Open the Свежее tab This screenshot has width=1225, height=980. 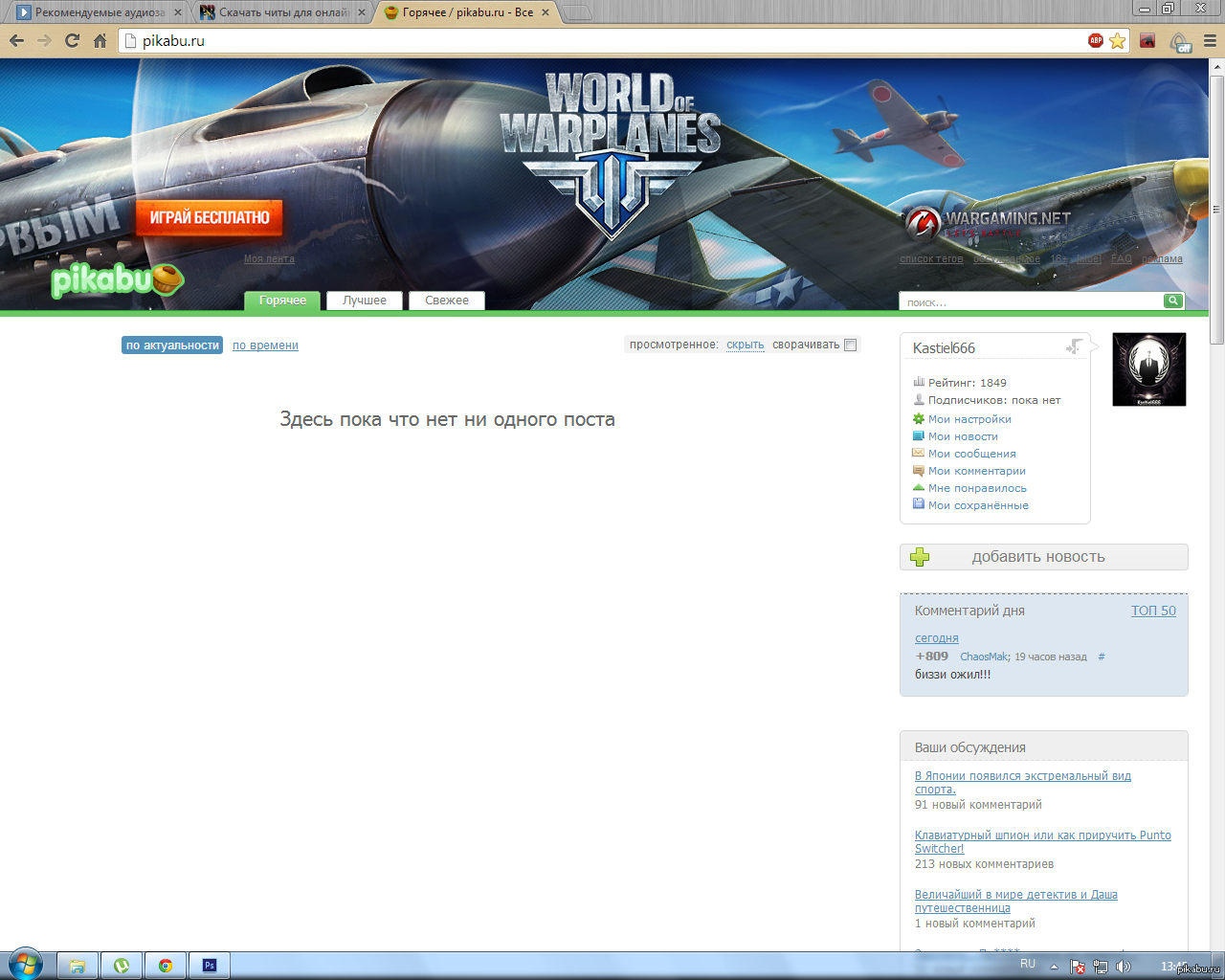447,301
